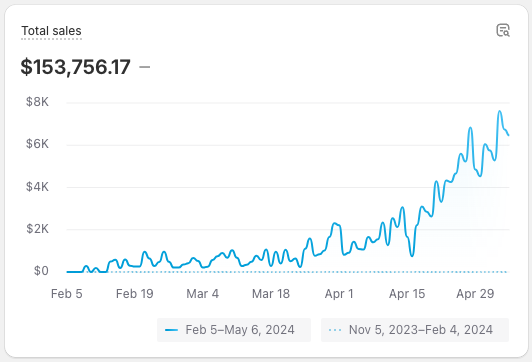The image size is (532, 362).
Task: Click the Apr 1 date label
Action: [x=339, y=294]
